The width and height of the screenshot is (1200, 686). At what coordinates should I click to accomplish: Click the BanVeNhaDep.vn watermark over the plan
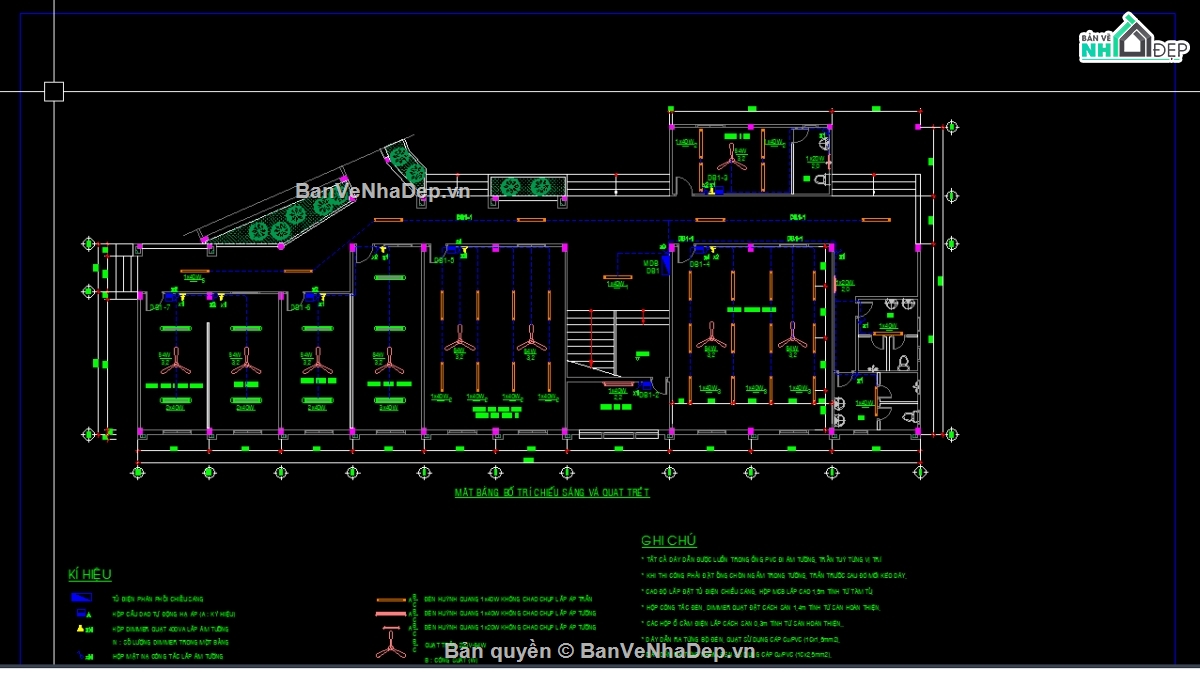(x=383, y=190)
